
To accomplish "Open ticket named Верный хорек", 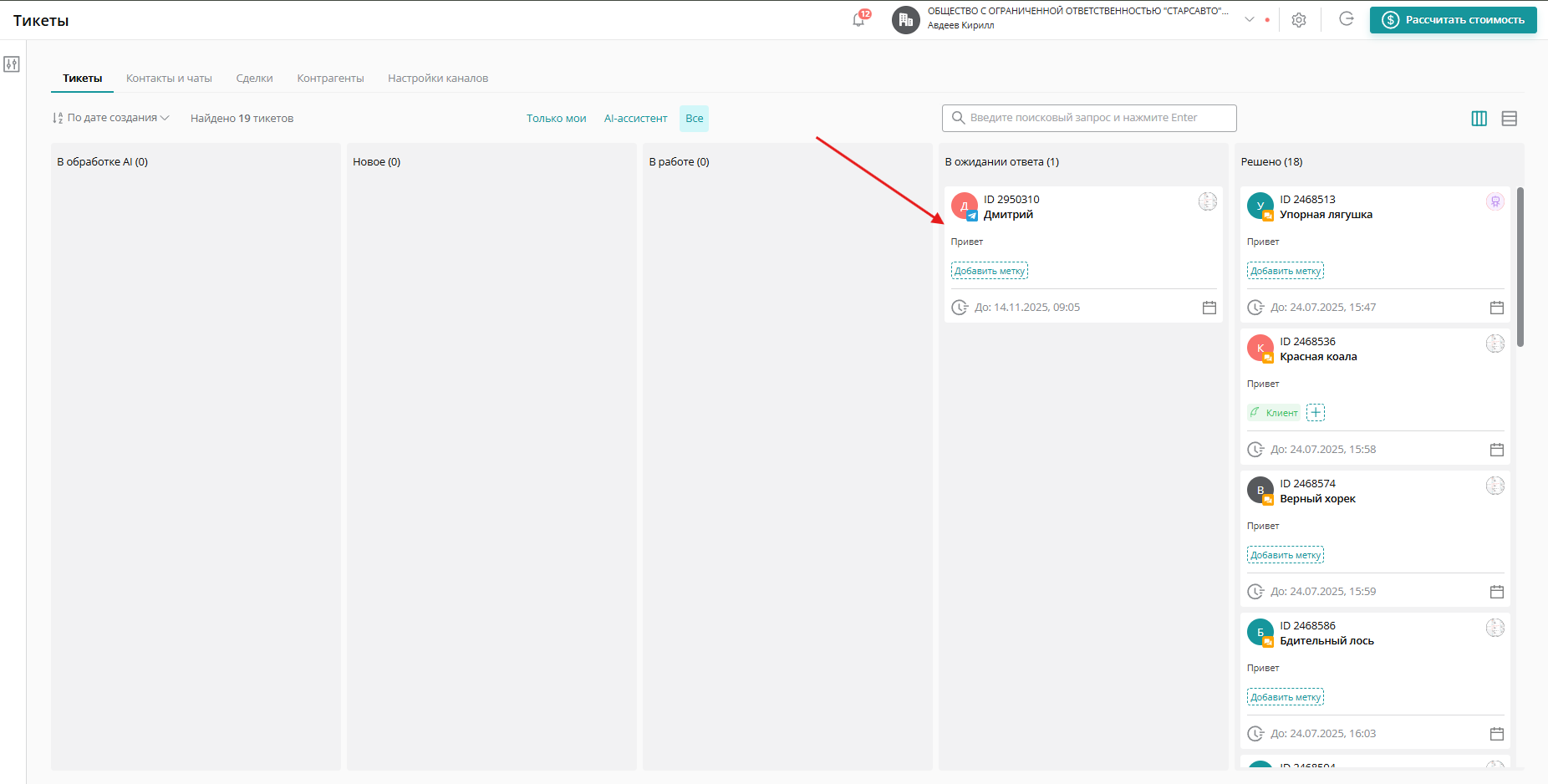I will pyautogui.click(x=1375, y=538).
